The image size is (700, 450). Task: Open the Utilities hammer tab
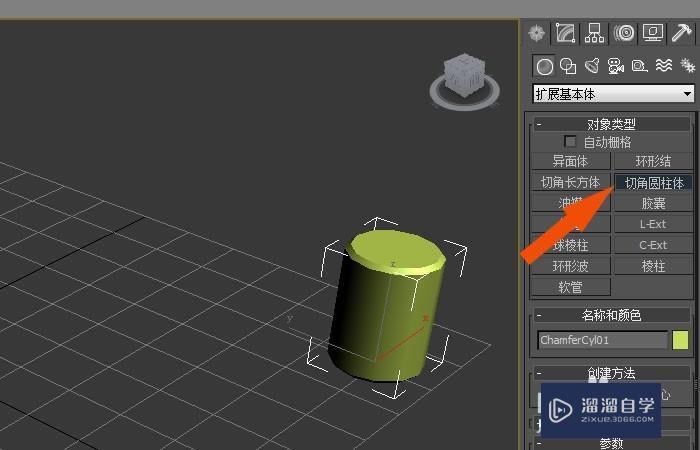[x=682, y=33]
